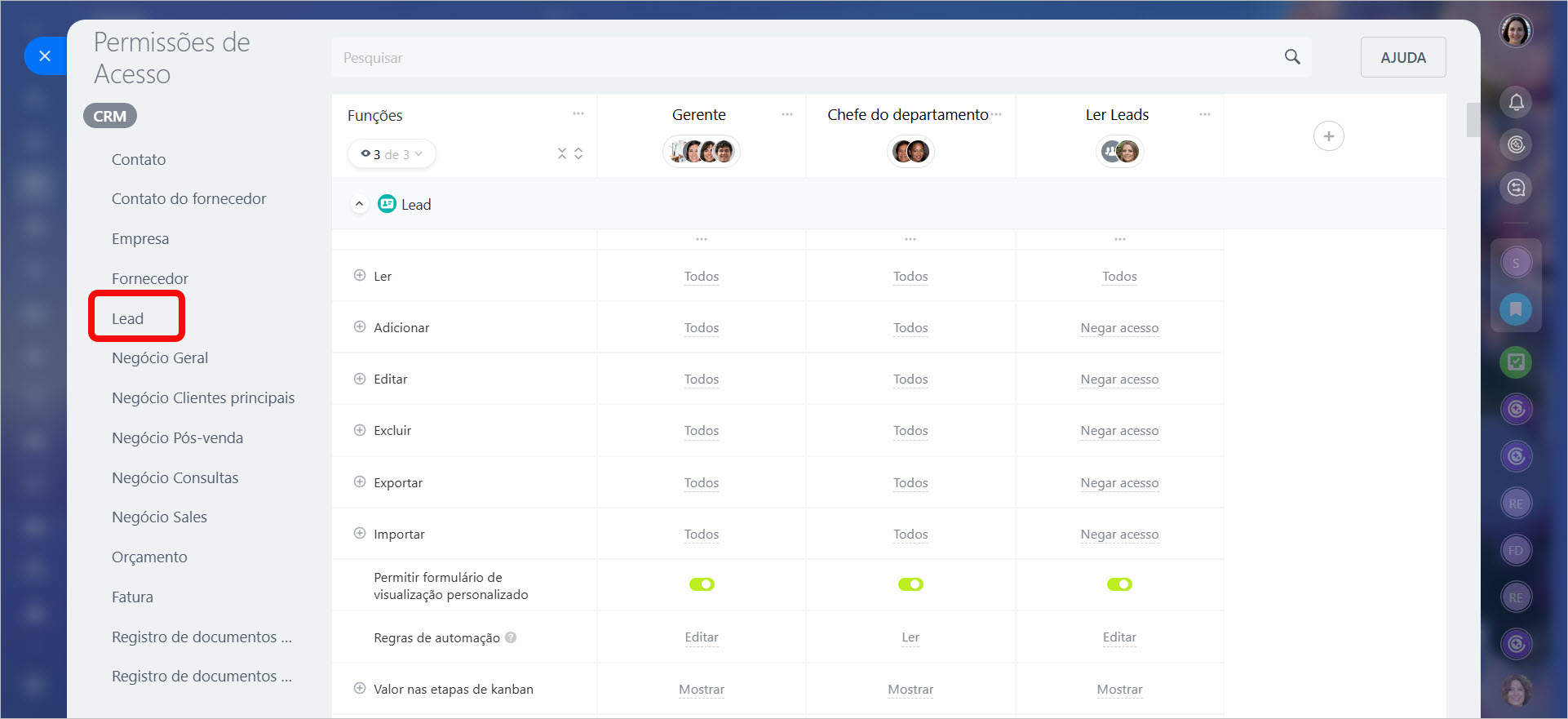
Task: Open the bookmark icon in right sidebar
Action: pos(1516,309)
